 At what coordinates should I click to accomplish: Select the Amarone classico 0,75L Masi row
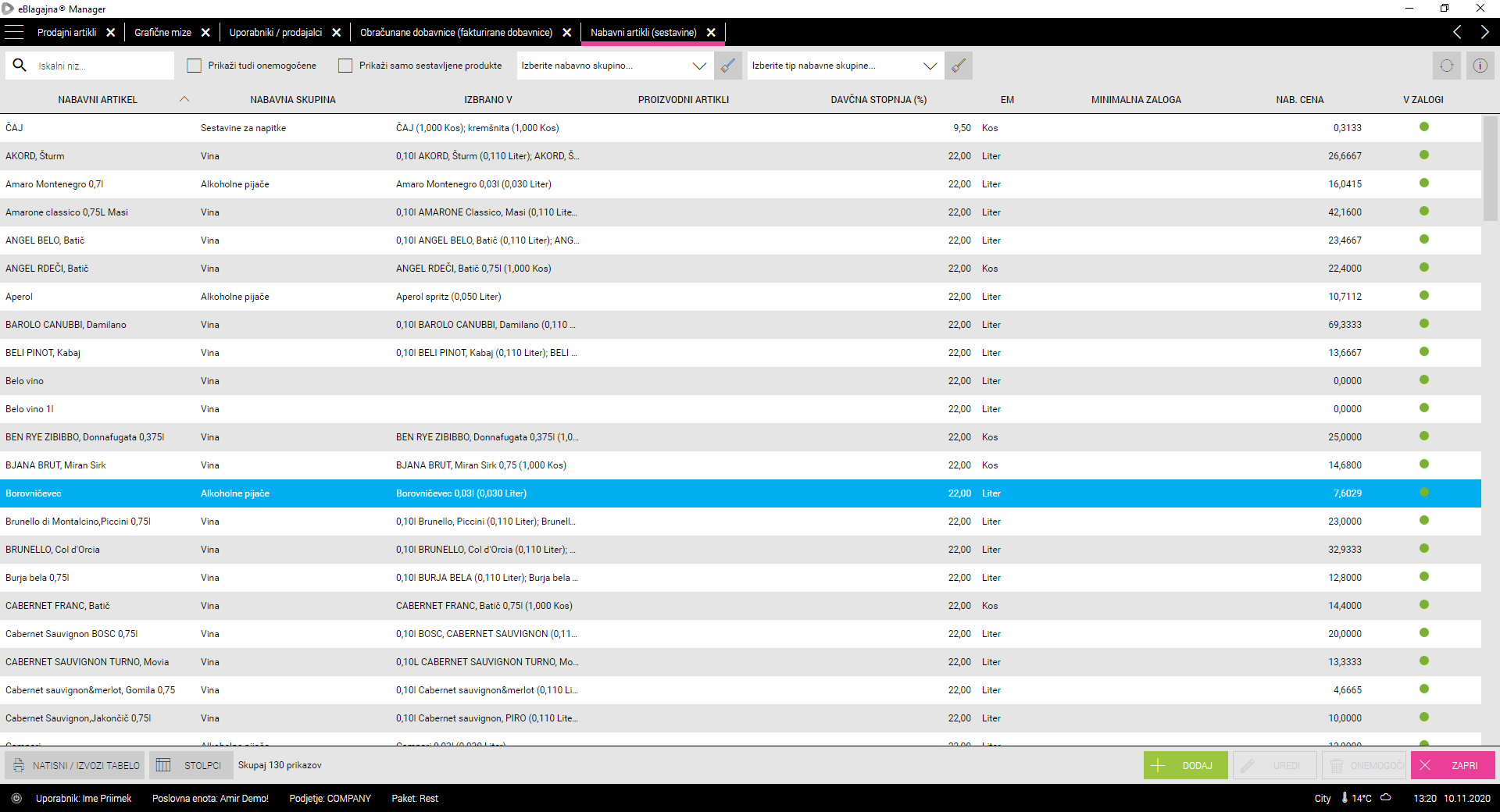tap(741, 212)
